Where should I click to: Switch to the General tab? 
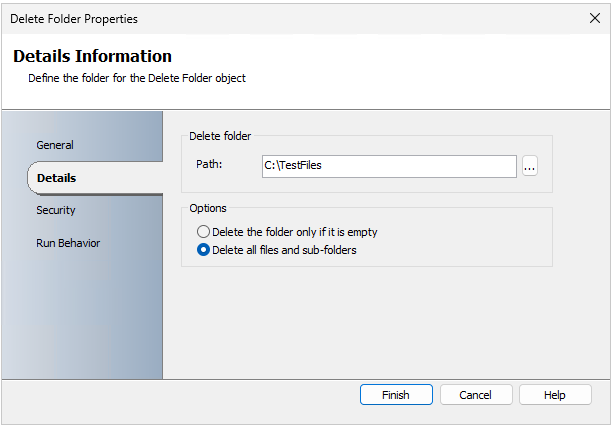tap(55, 145)
